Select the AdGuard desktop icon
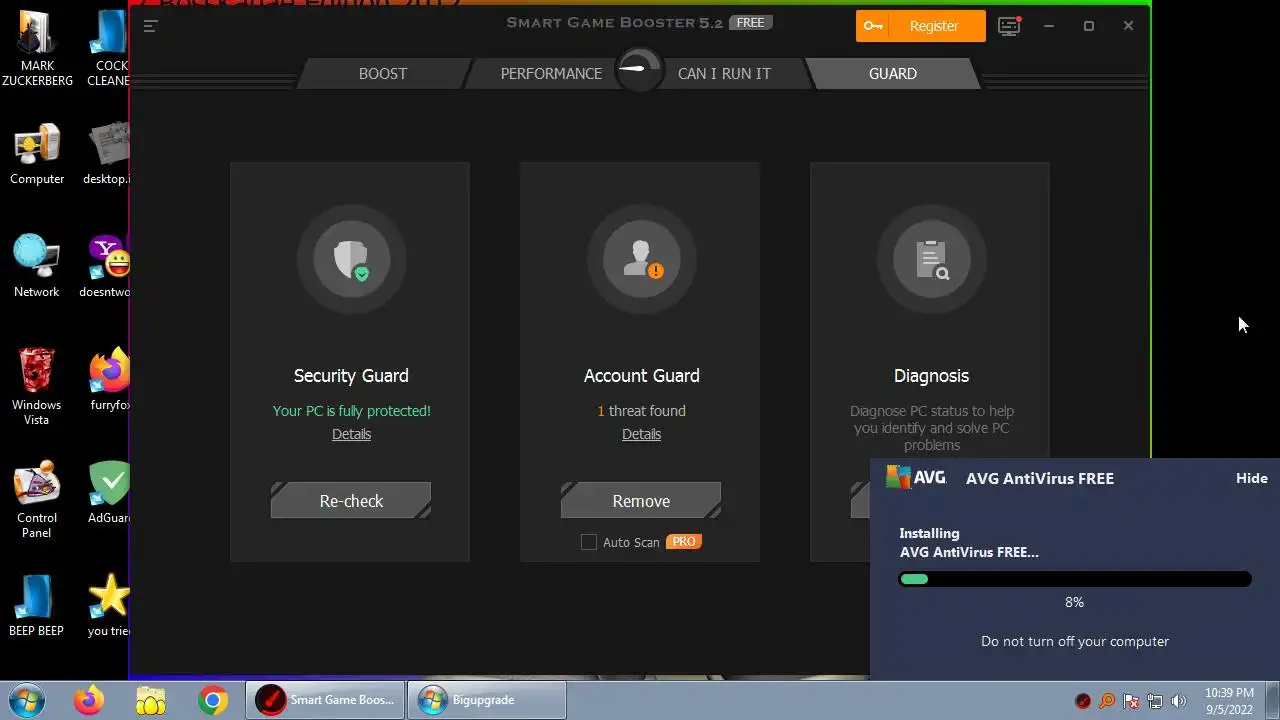This screenshot has width=1280, height=720. (x=109, y=493)
